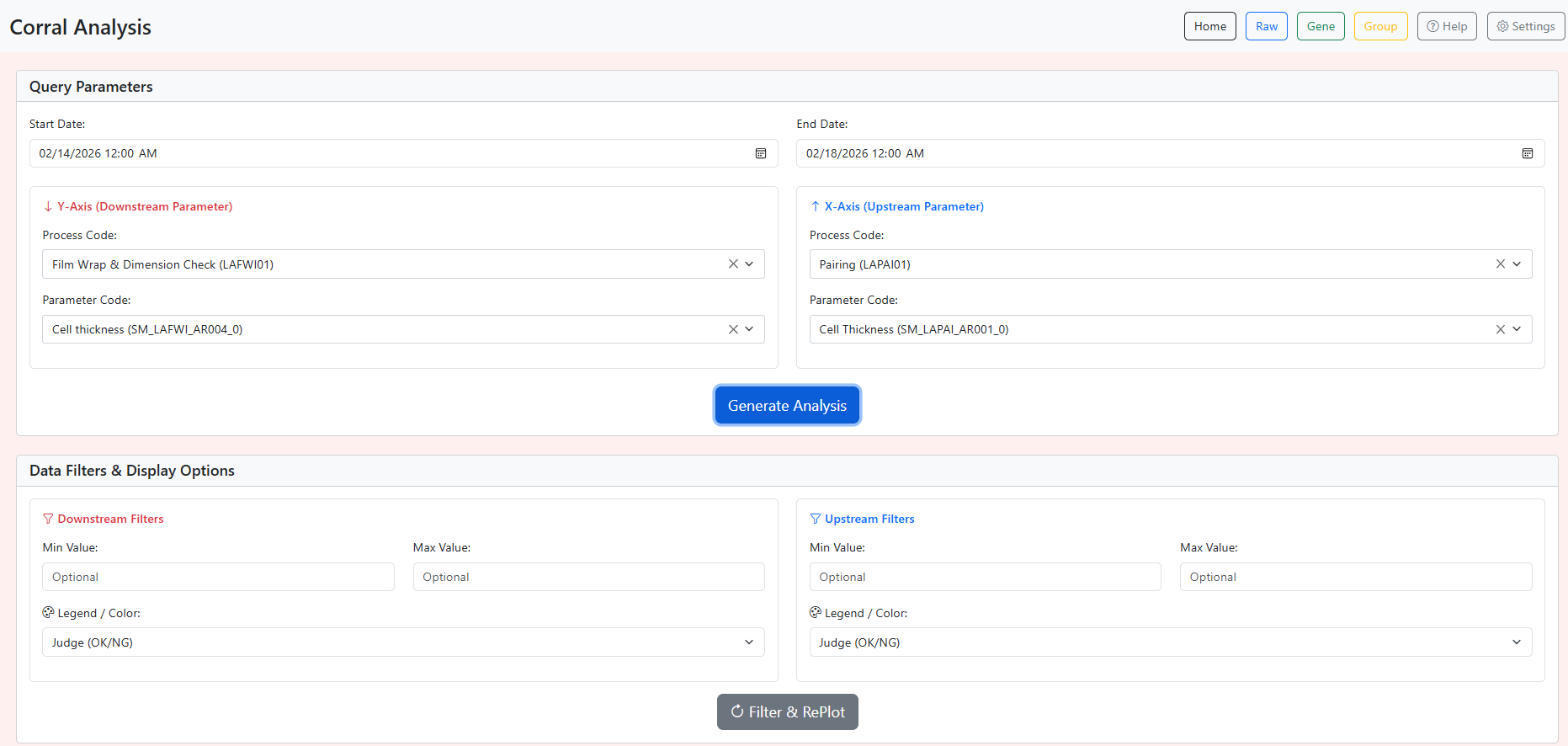Focus the Upstream Max Value field
1568x746 pixels.
tap(1355, 577)
